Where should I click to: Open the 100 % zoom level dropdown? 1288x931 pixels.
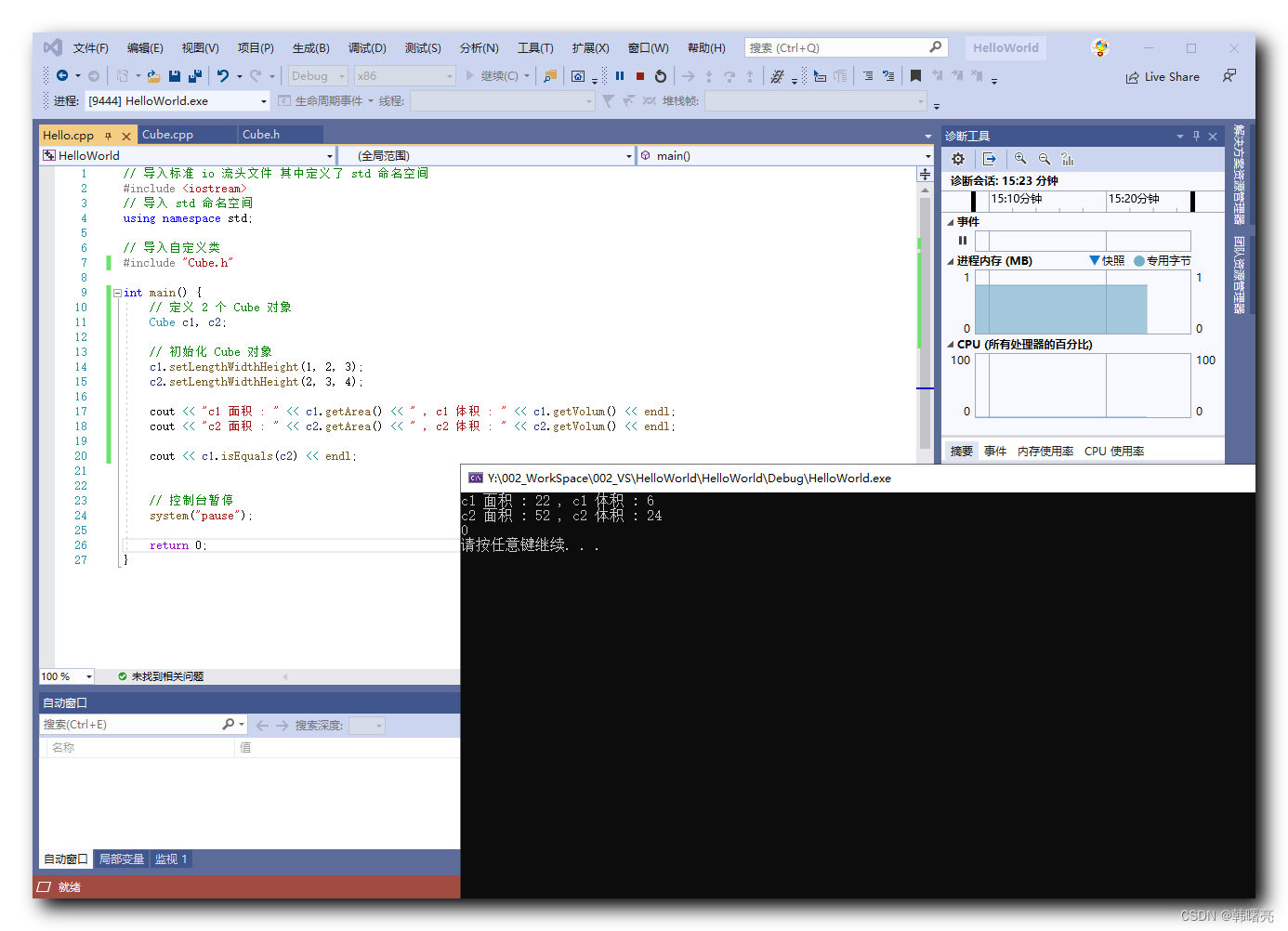[x=66, y=676]
